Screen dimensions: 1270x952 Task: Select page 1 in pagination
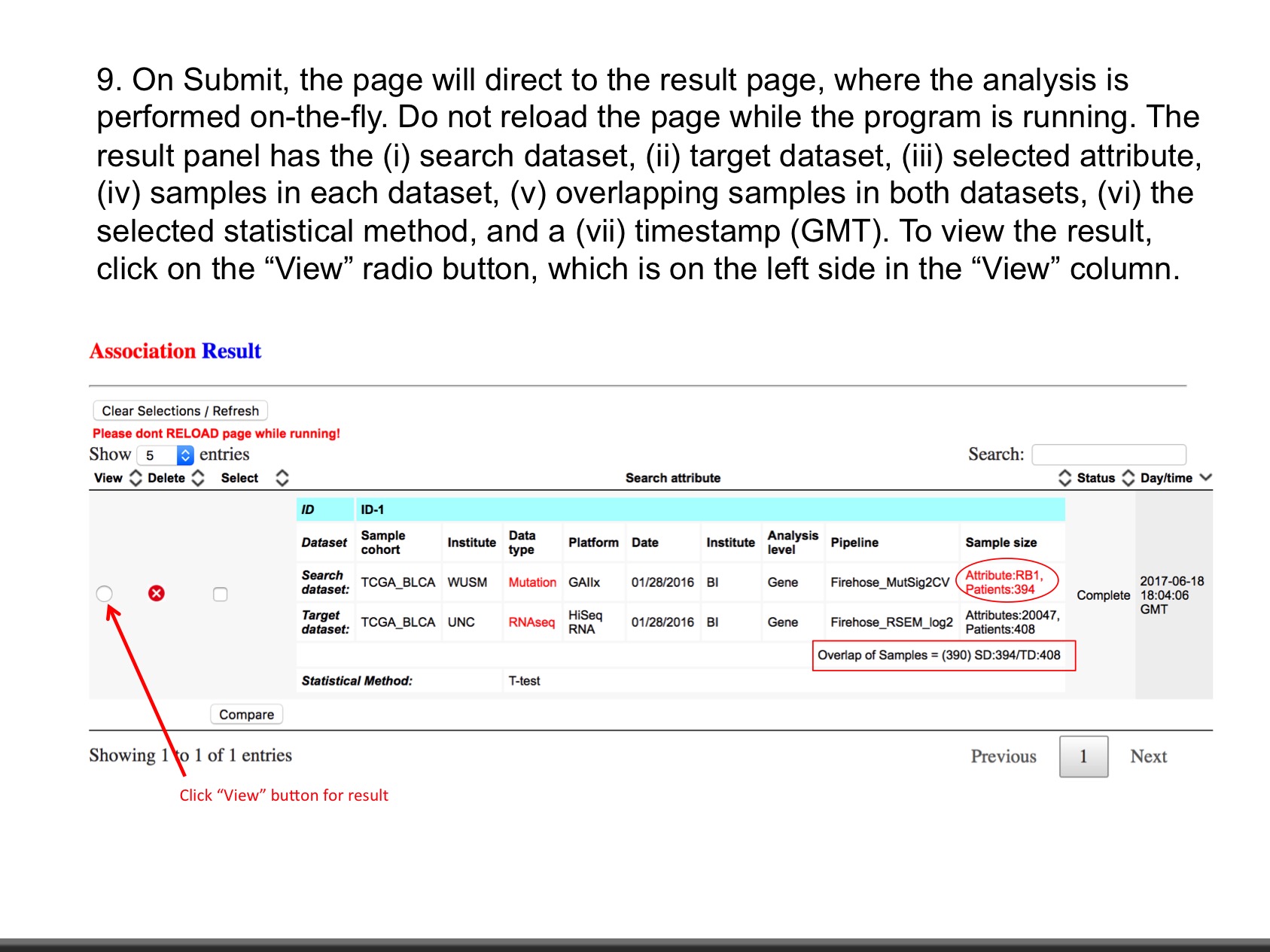[1083, 756]
